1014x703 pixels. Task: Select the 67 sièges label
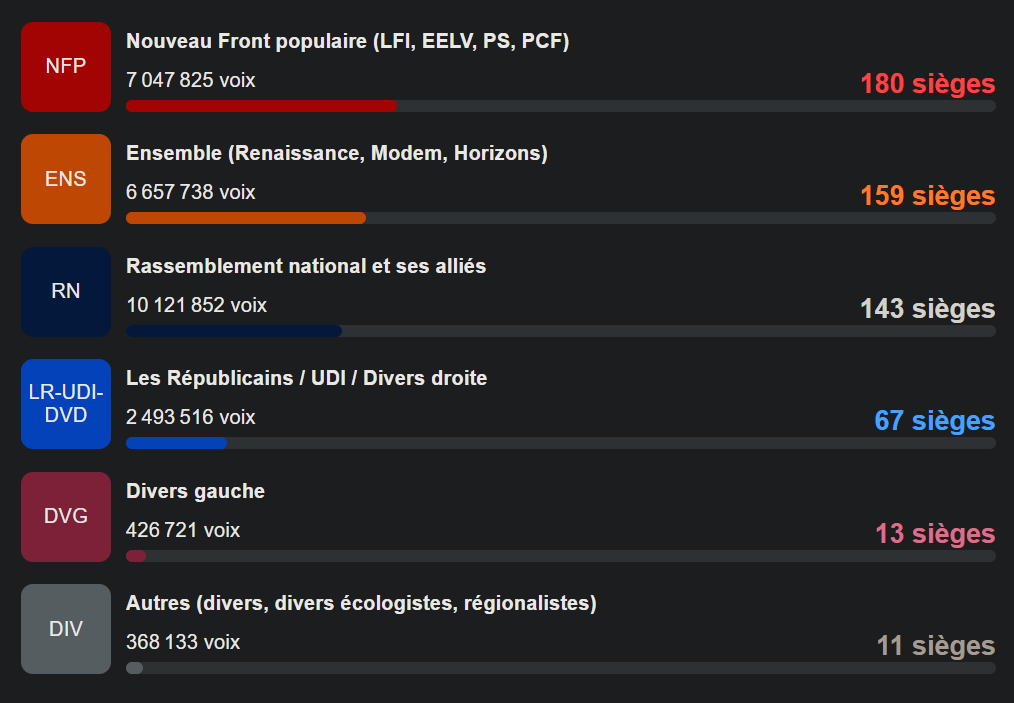click(x=934, y=421)
